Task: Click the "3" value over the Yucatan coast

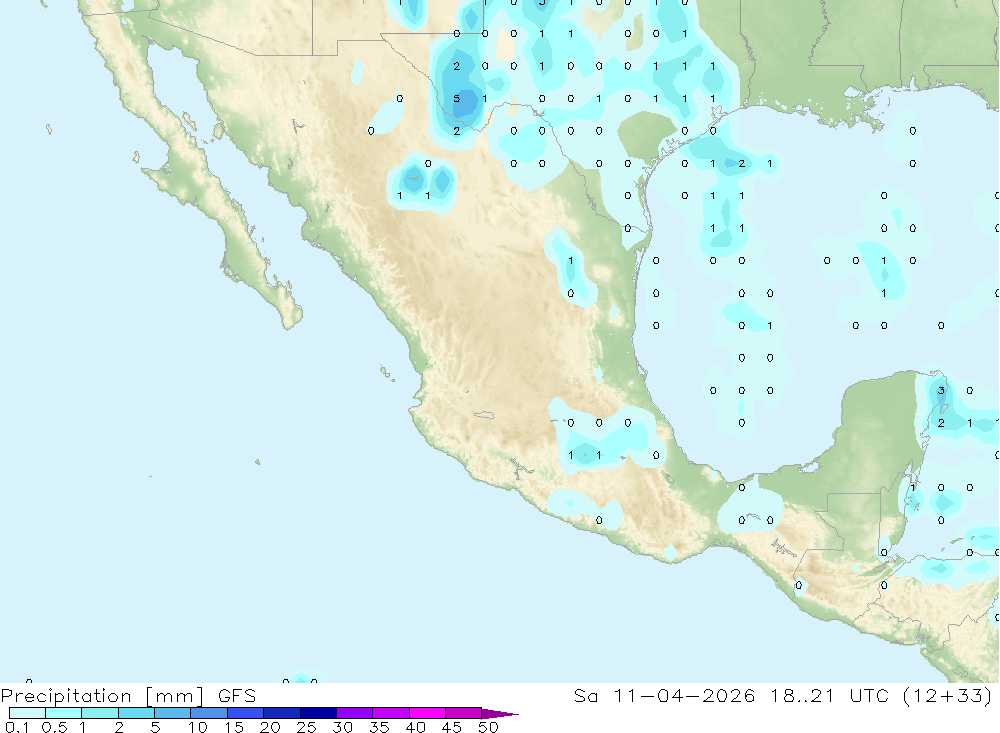Action: coord(941,390)
